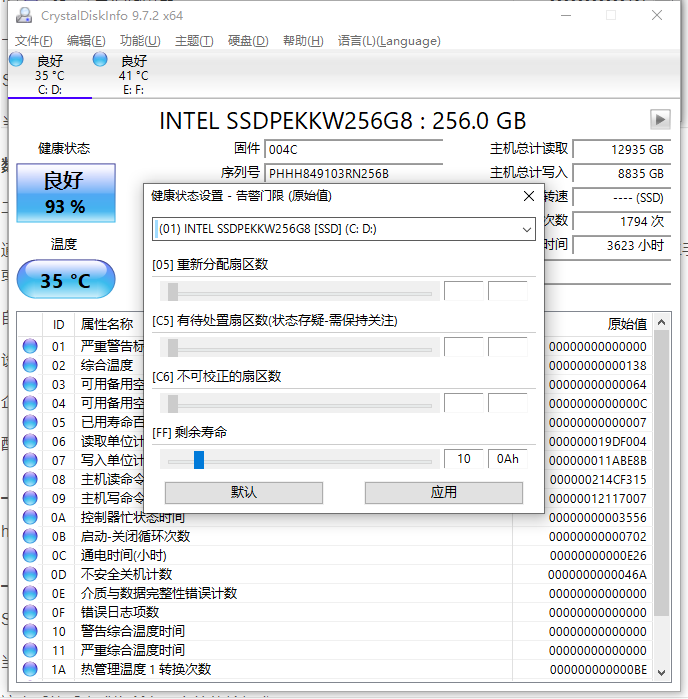This screenshot has width=688, height=699.
Task: Click the INTEL SSDPEKKW256G8 : 256.0 GB title
Action: click(x=342, y=121)
